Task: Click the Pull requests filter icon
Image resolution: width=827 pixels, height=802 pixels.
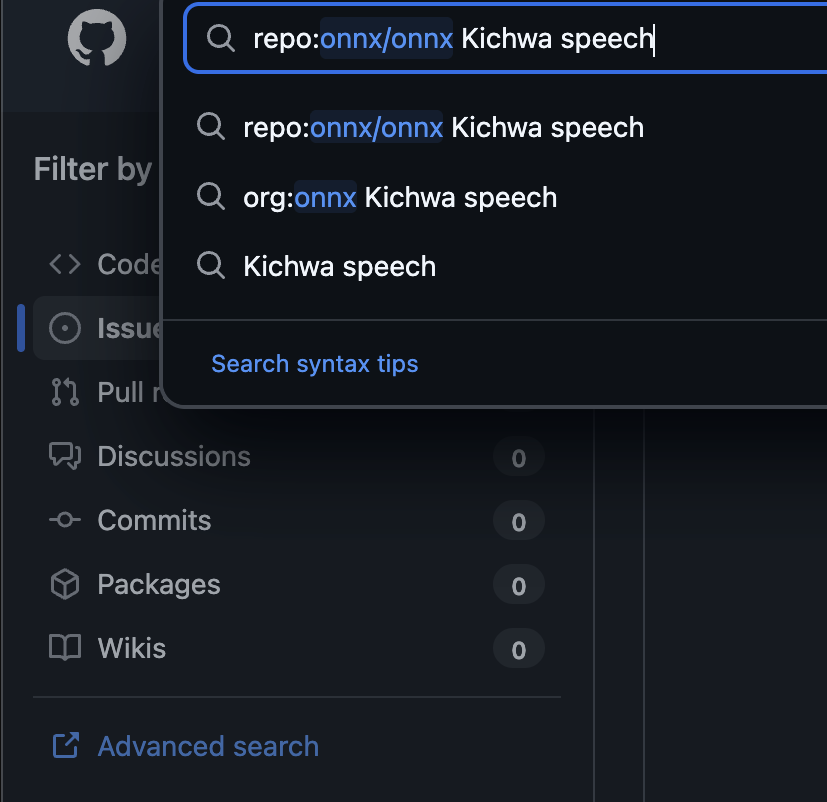Action: click(65, 392)
